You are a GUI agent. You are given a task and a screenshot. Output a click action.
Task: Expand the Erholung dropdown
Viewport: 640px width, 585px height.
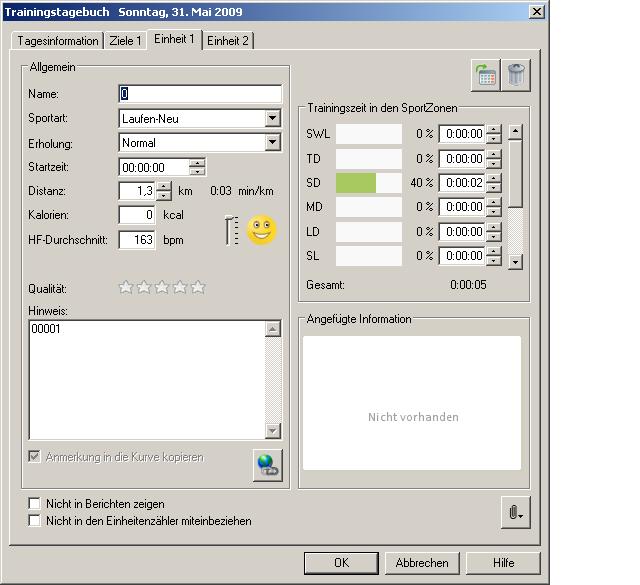[273, 143]
